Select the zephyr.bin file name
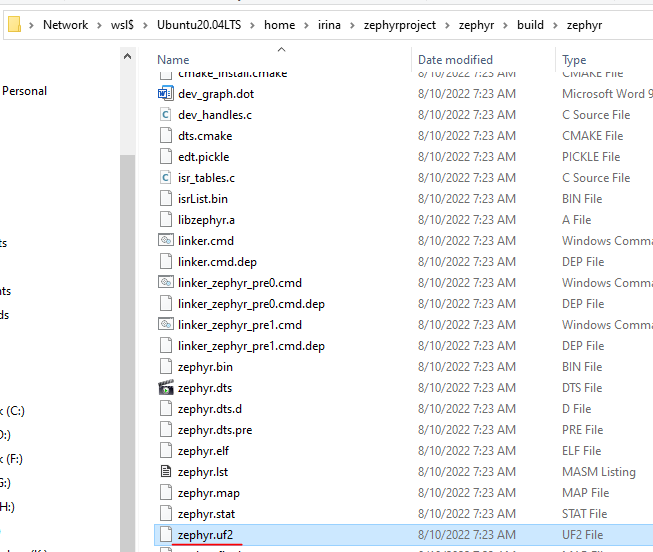Screen dimensions: 653x552 pyautogui.click(x=205, y=367)
